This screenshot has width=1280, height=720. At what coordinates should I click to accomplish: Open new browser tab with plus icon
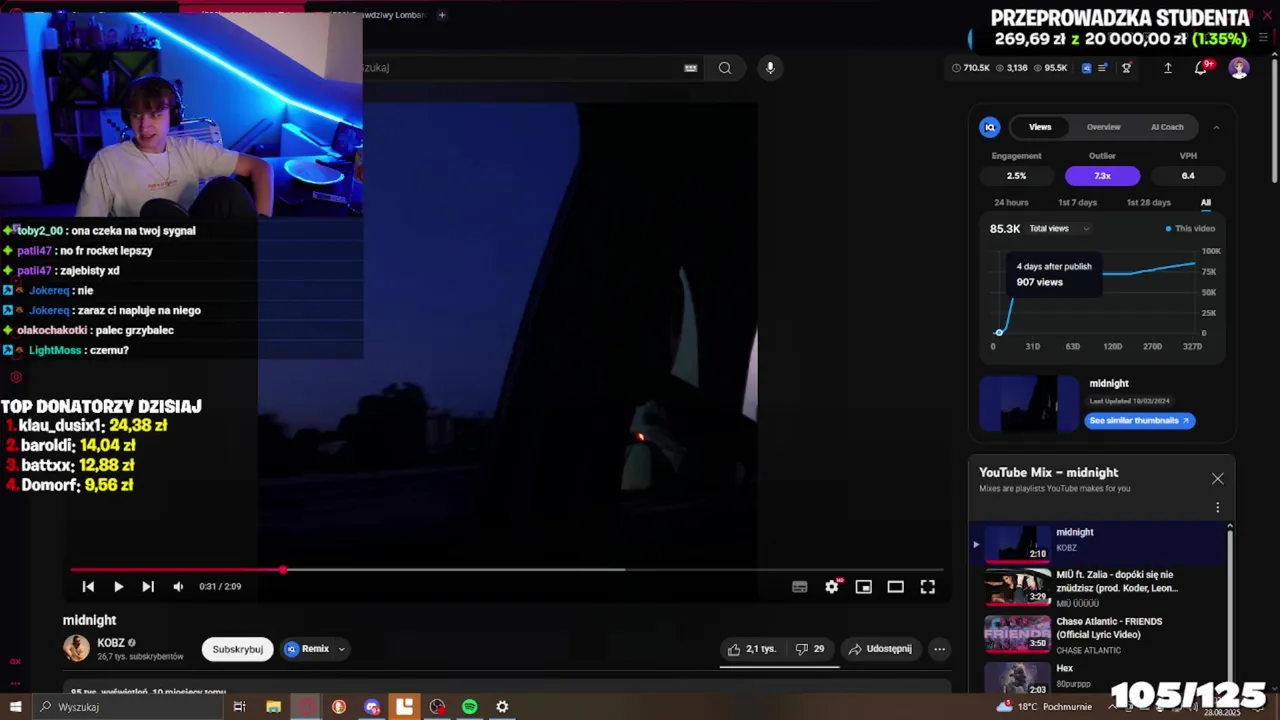pyautogui.click(x=441, y=15)
